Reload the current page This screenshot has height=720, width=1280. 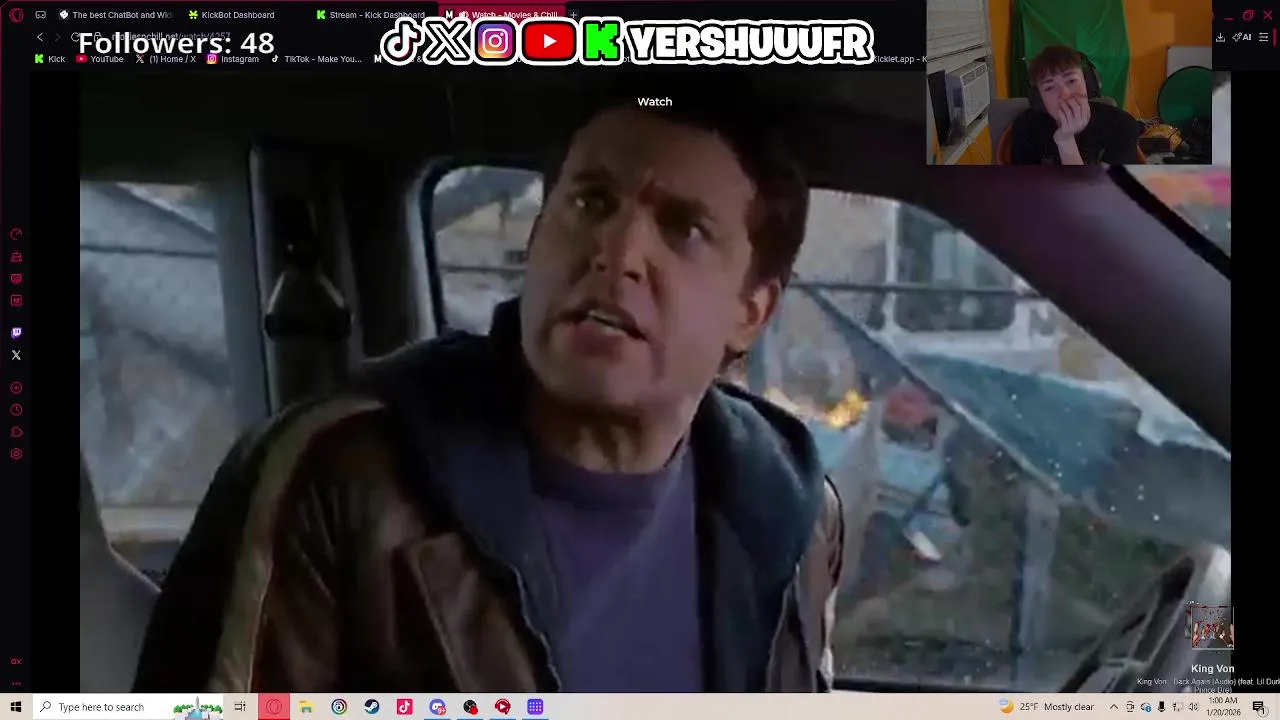point(75,37)
